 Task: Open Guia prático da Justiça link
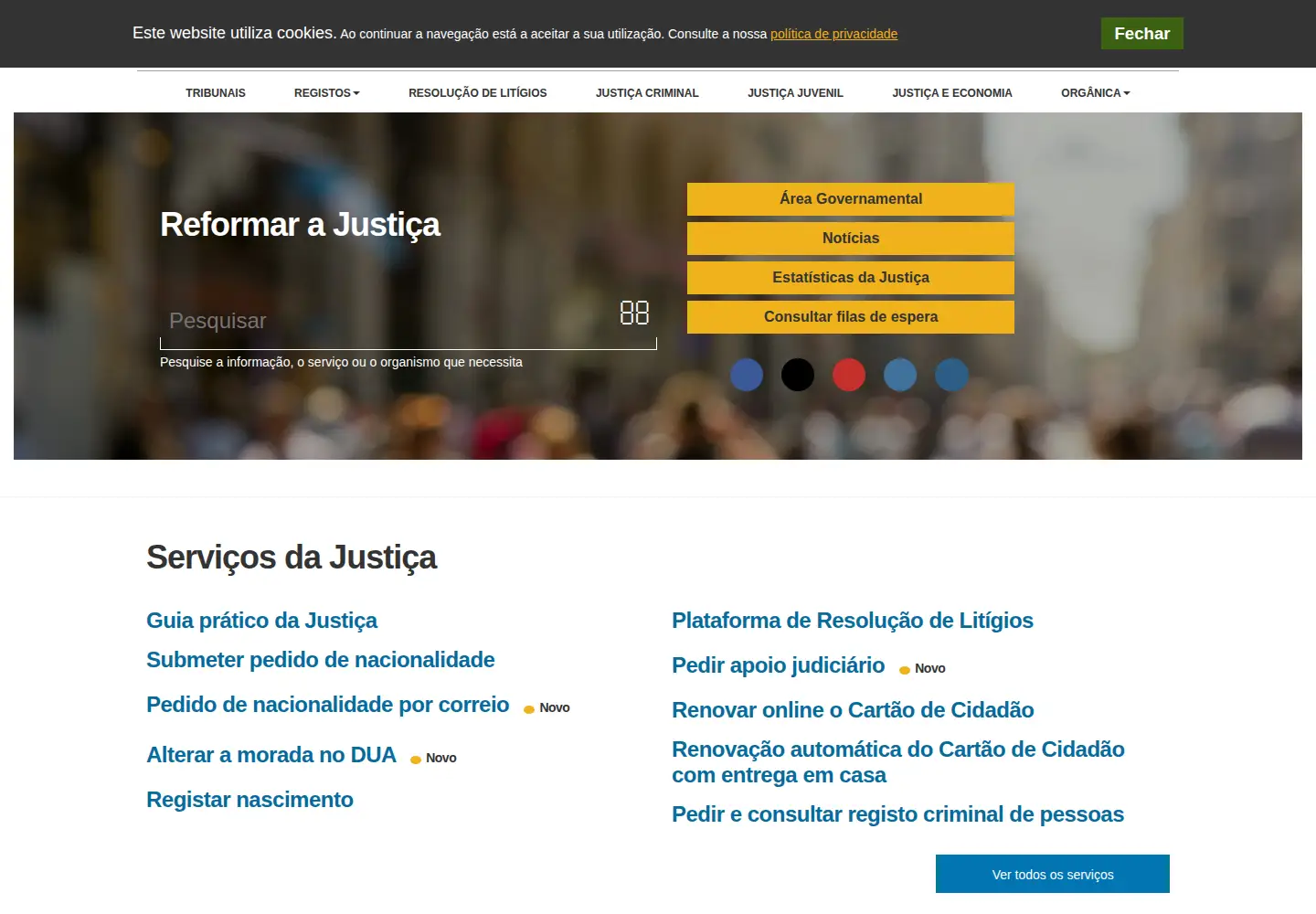pyautogui.click(x=261, y=621)
